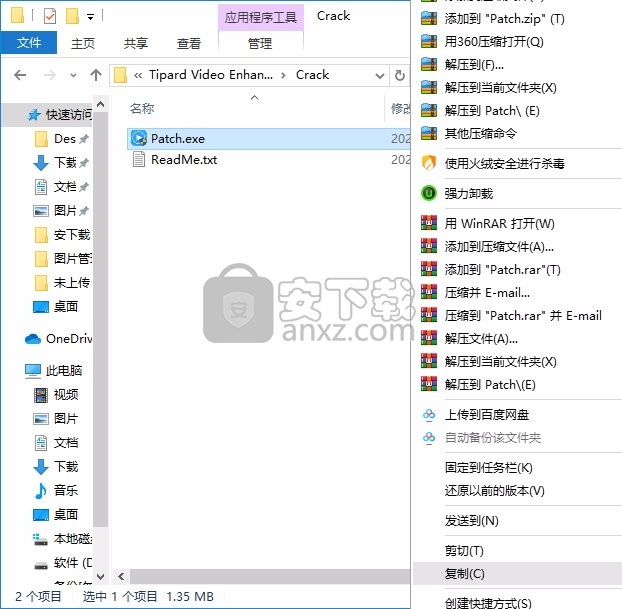Screen dimensions: 622x609
Task: Choose 添加到 "Patch.zip" (T) menu item
Action: (517, 19)
